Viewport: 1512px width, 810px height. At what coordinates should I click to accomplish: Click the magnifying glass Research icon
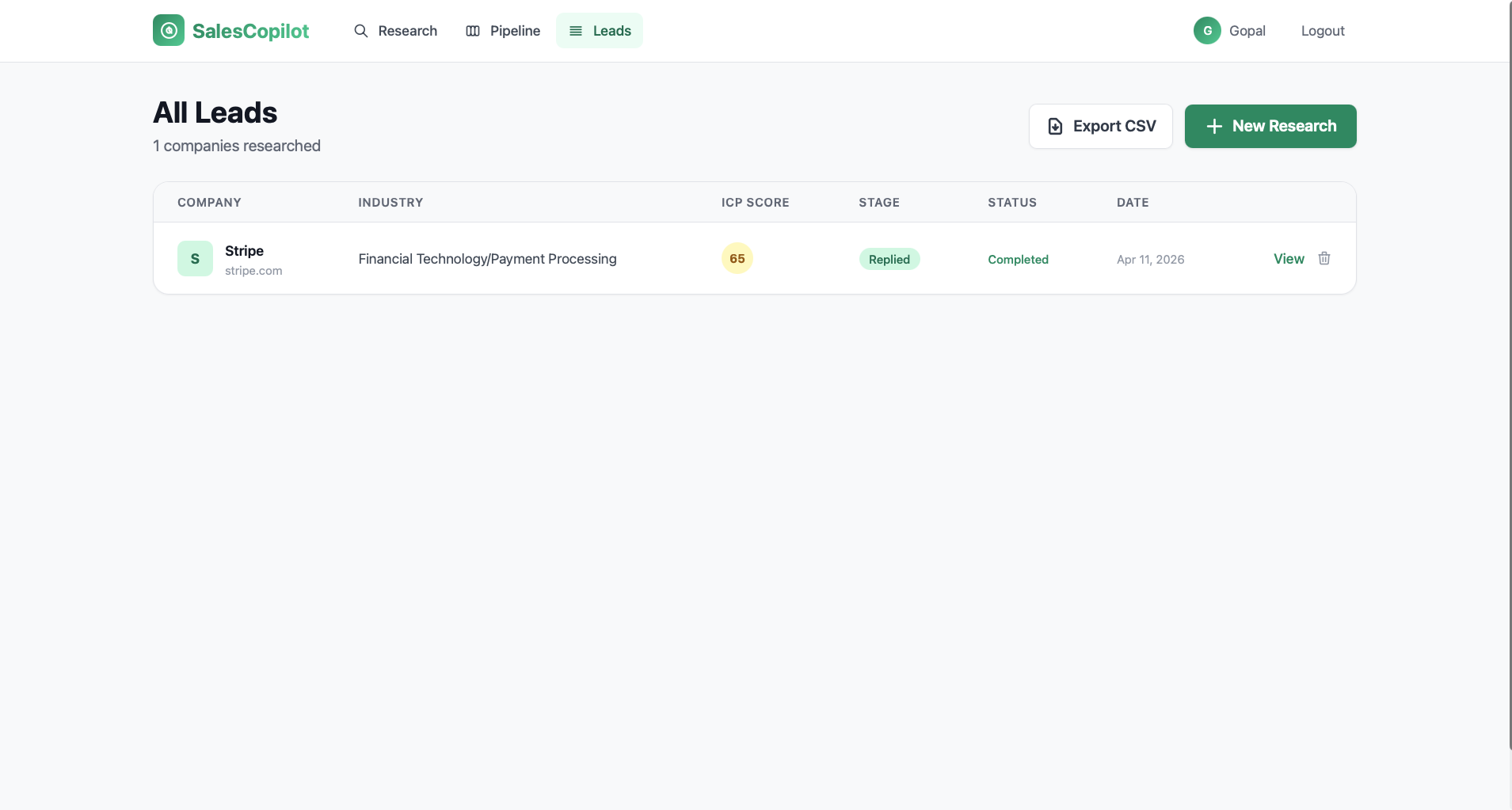point(362,30)
